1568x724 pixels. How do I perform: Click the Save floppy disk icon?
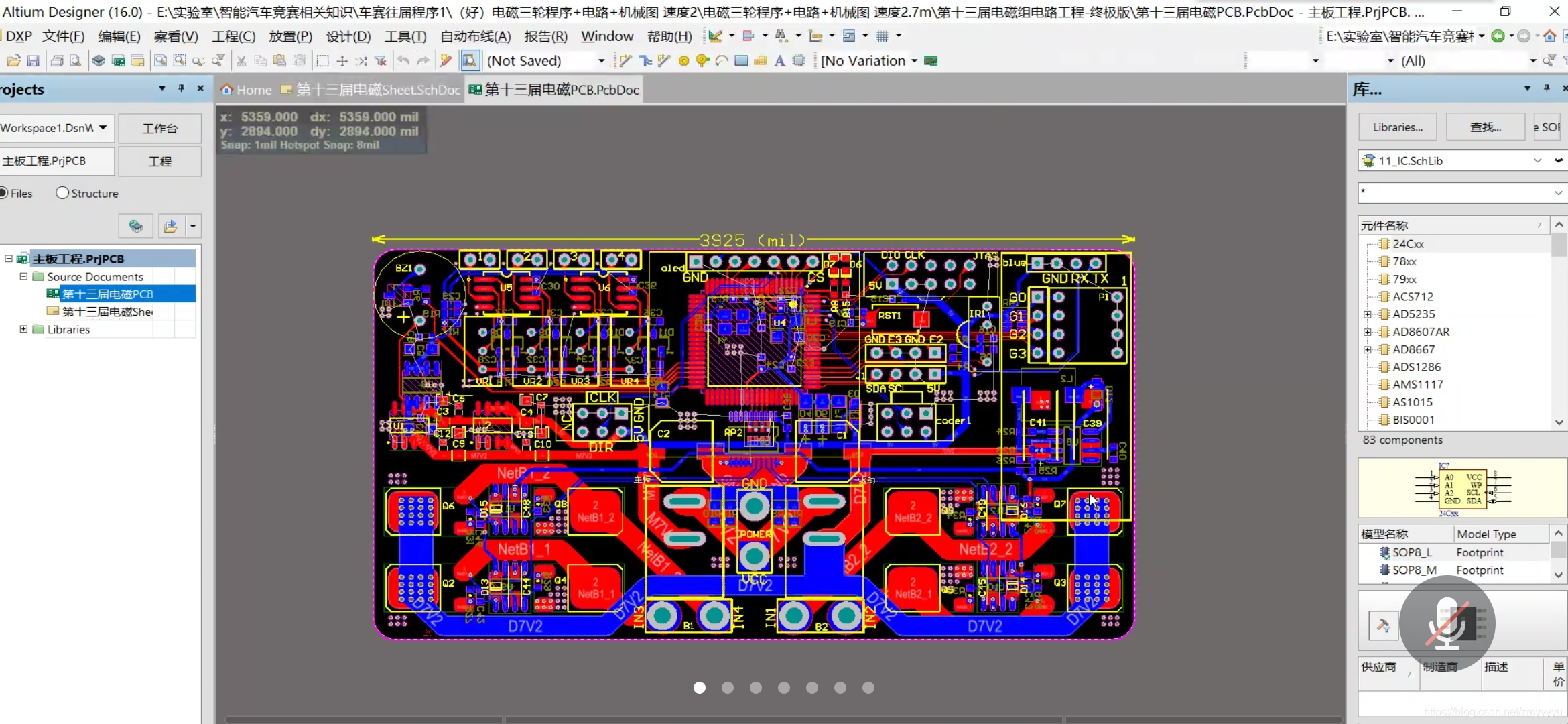(x=33, y=61)
